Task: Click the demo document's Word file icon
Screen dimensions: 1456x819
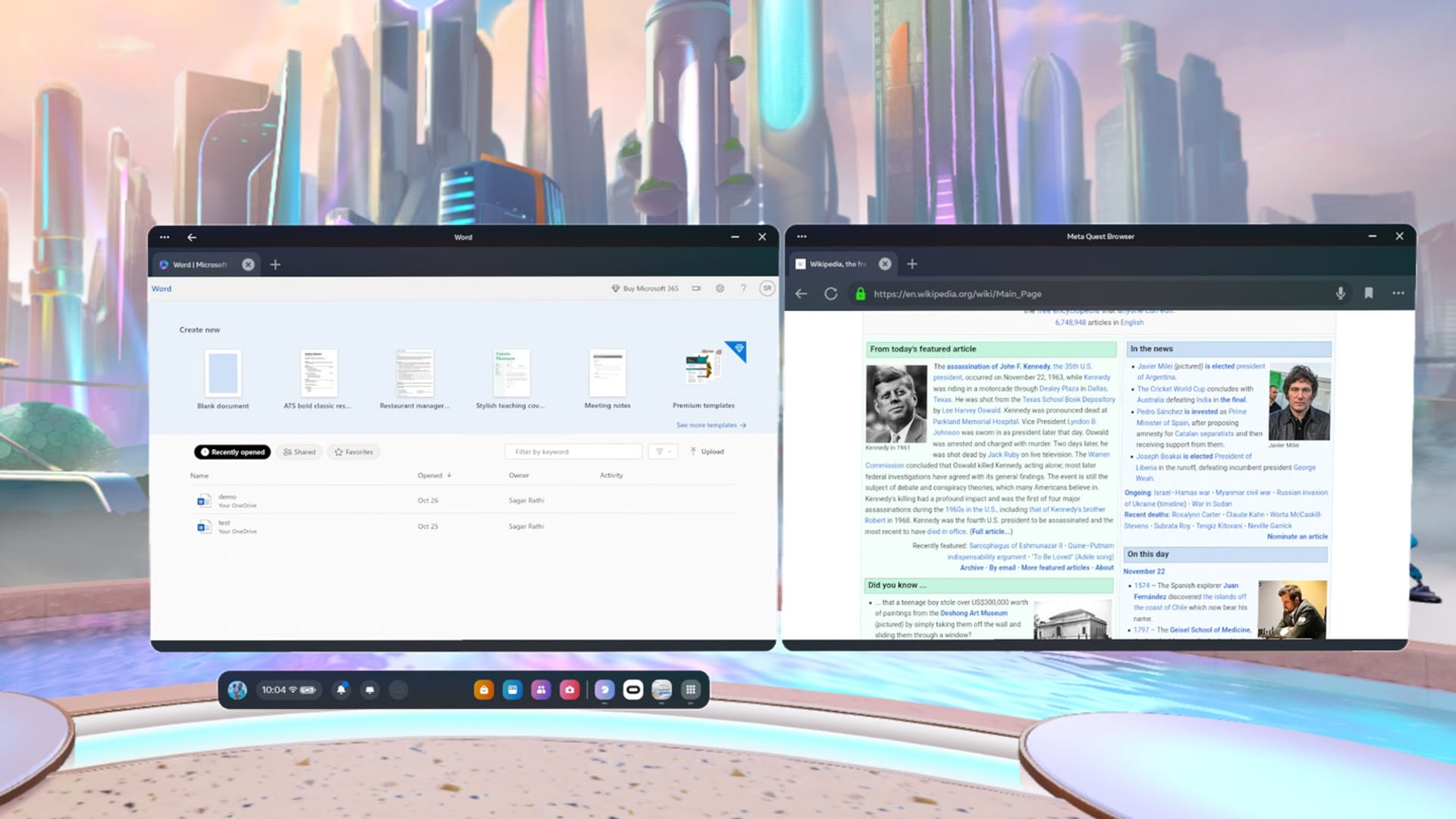Action: (203, 500)
